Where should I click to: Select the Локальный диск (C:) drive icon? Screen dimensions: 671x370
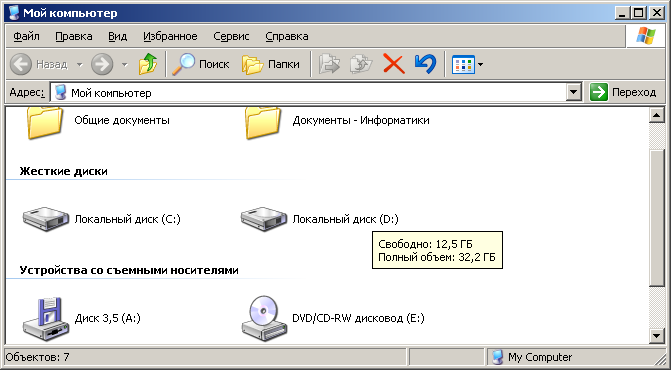click(45, 219)
